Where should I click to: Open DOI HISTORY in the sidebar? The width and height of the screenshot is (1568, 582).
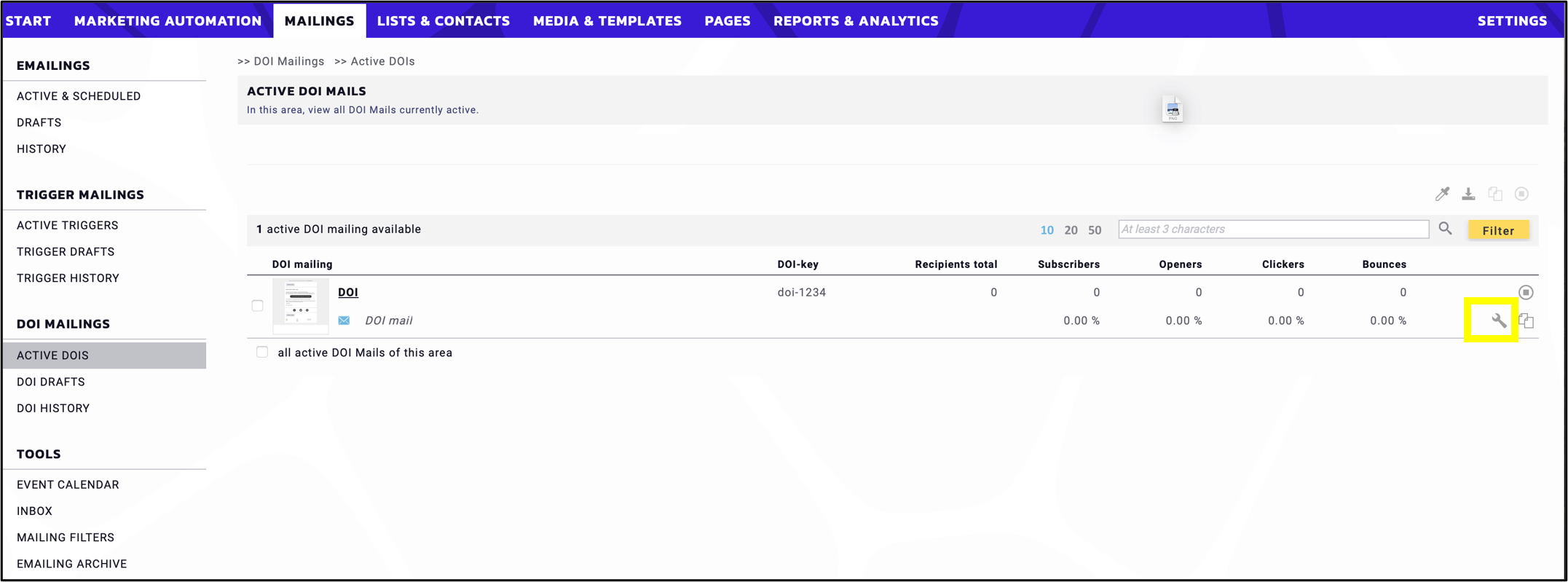coord(53,408)
